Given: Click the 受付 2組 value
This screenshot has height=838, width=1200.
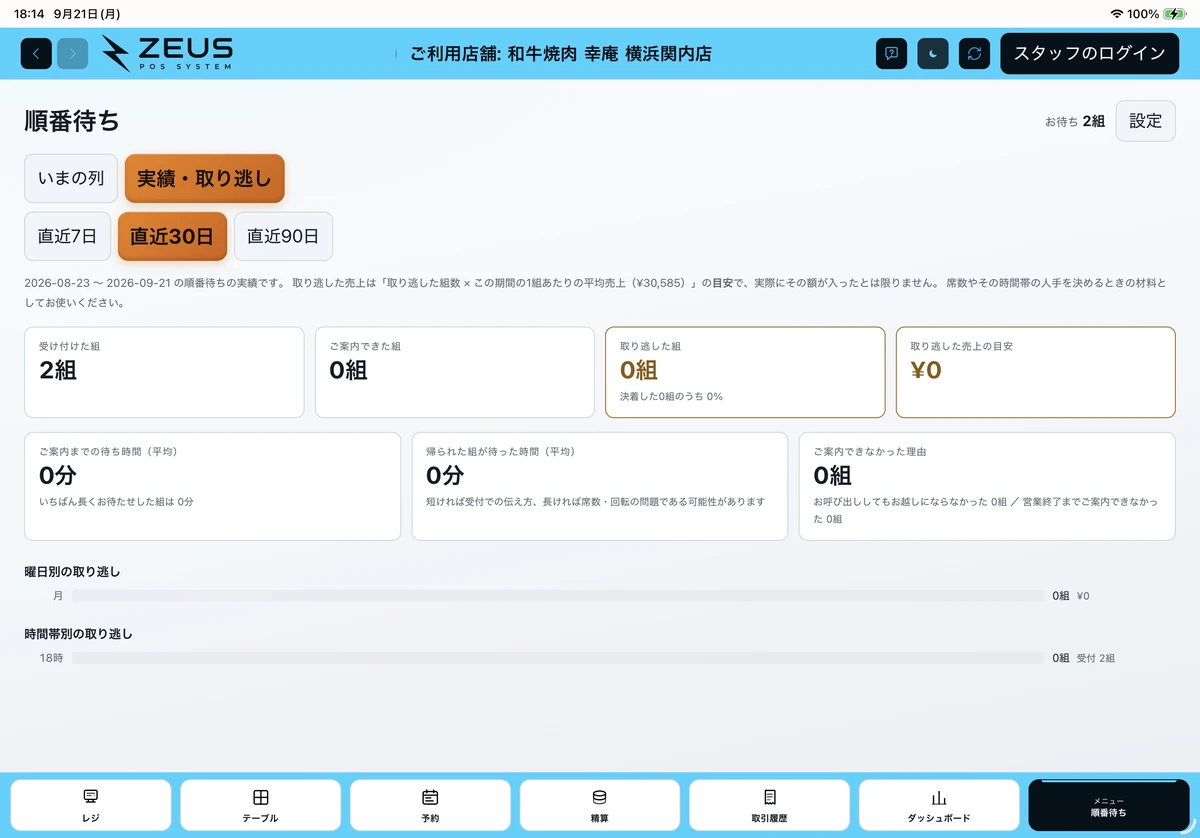Looking at the screenshot, I should (x=1095, y=658).
